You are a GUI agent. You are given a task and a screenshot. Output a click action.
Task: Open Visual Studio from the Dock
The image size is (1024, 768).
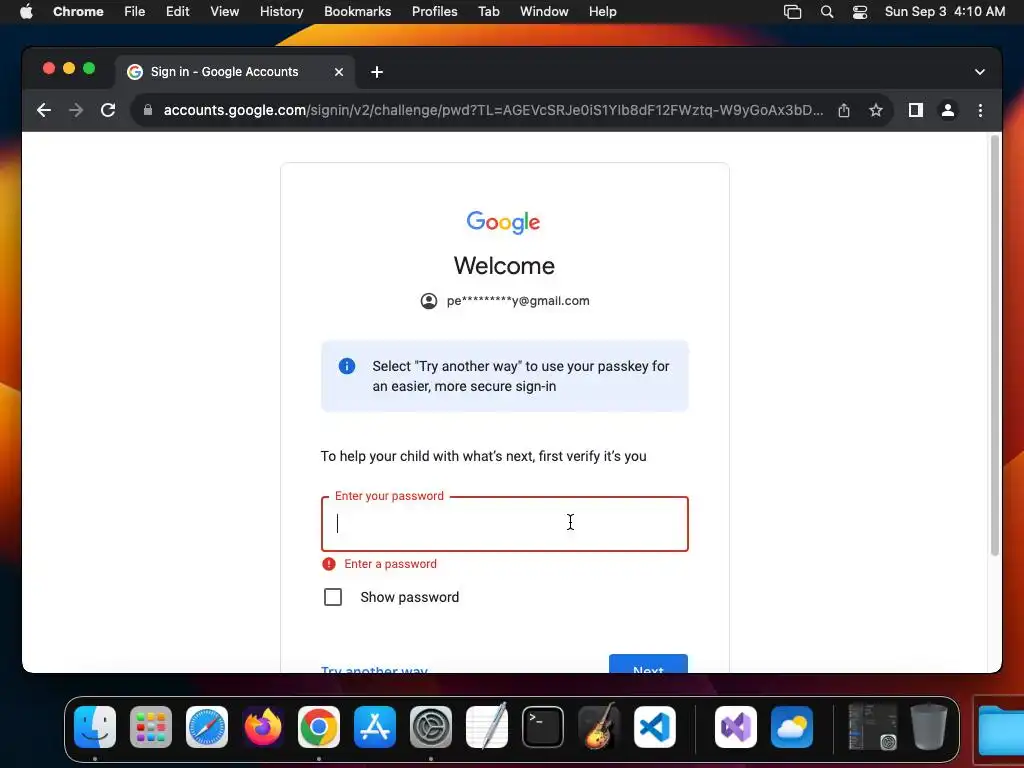coord(736,727)
